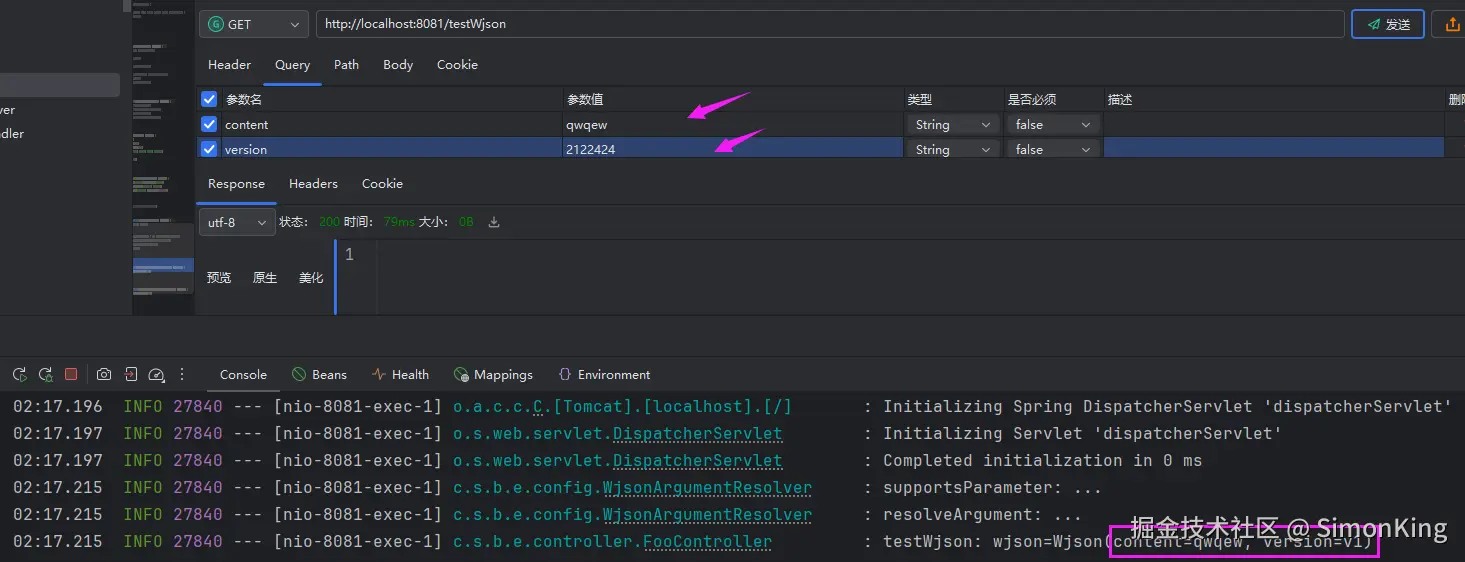Open the utf-8 encoding dropdown
The height and width of the screenshot is (562, 1465).
(x=237, y=222)
